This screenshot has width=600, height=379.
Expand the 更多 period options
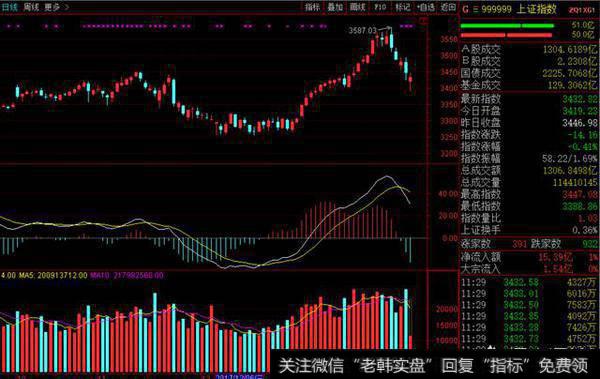56,7
